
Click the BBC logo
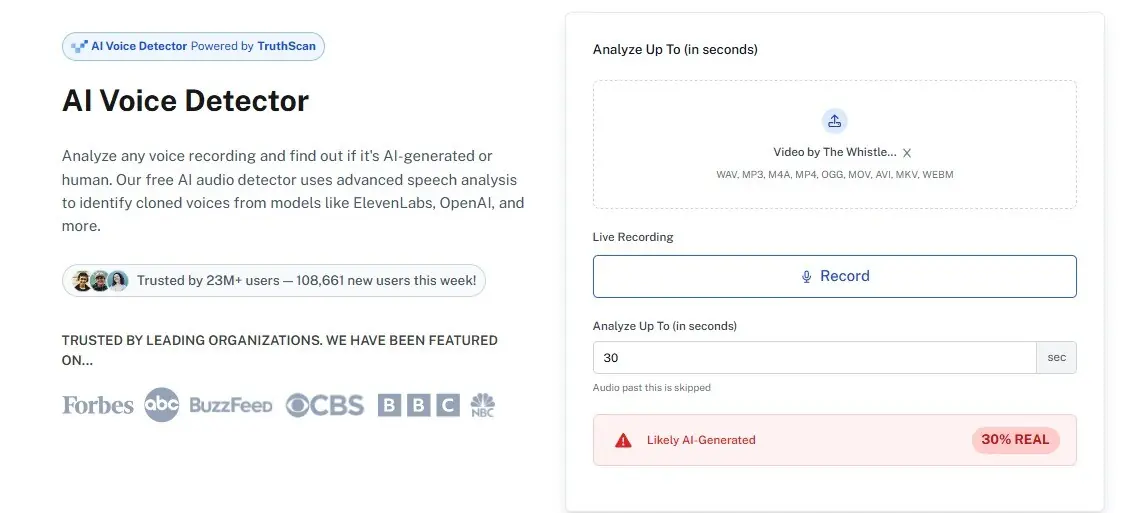click(418, 405)
